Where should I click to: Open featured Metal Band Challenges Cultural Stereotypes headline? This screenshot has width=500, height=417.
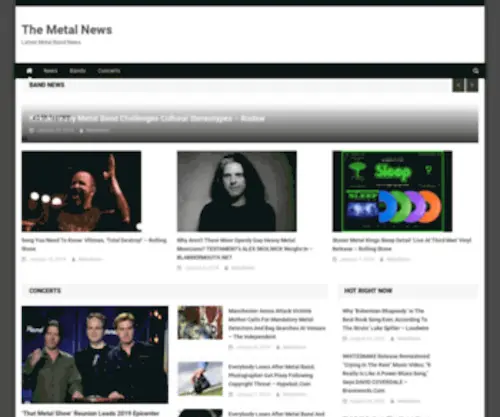click(147, 118)
